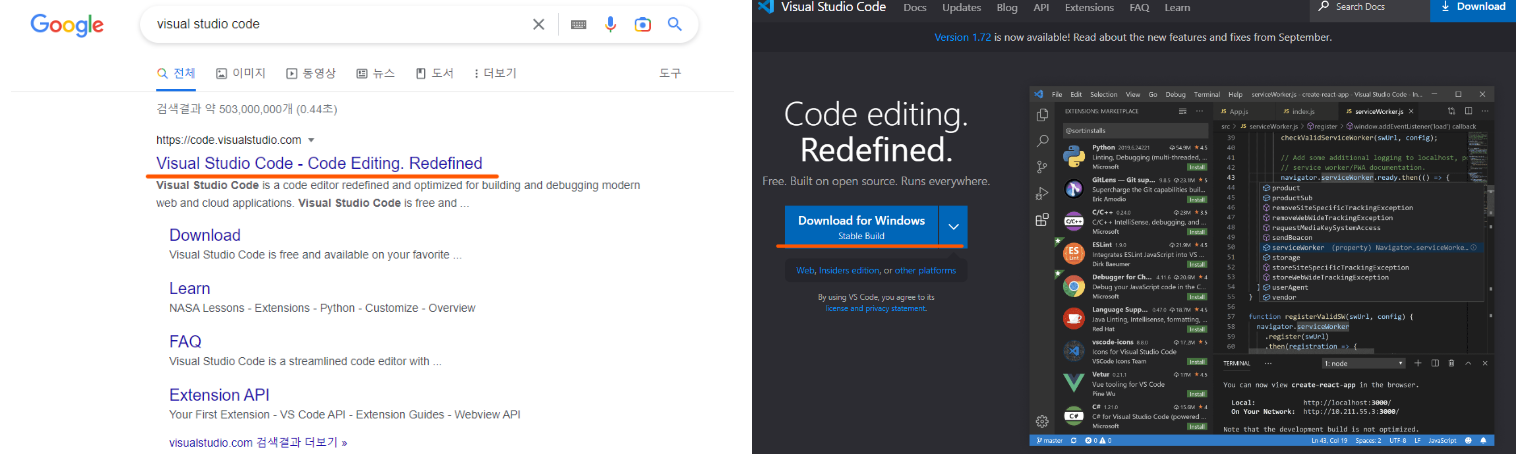Click the Download for Windows Stable Build button

pyautogui.click(x=861, y=226)
